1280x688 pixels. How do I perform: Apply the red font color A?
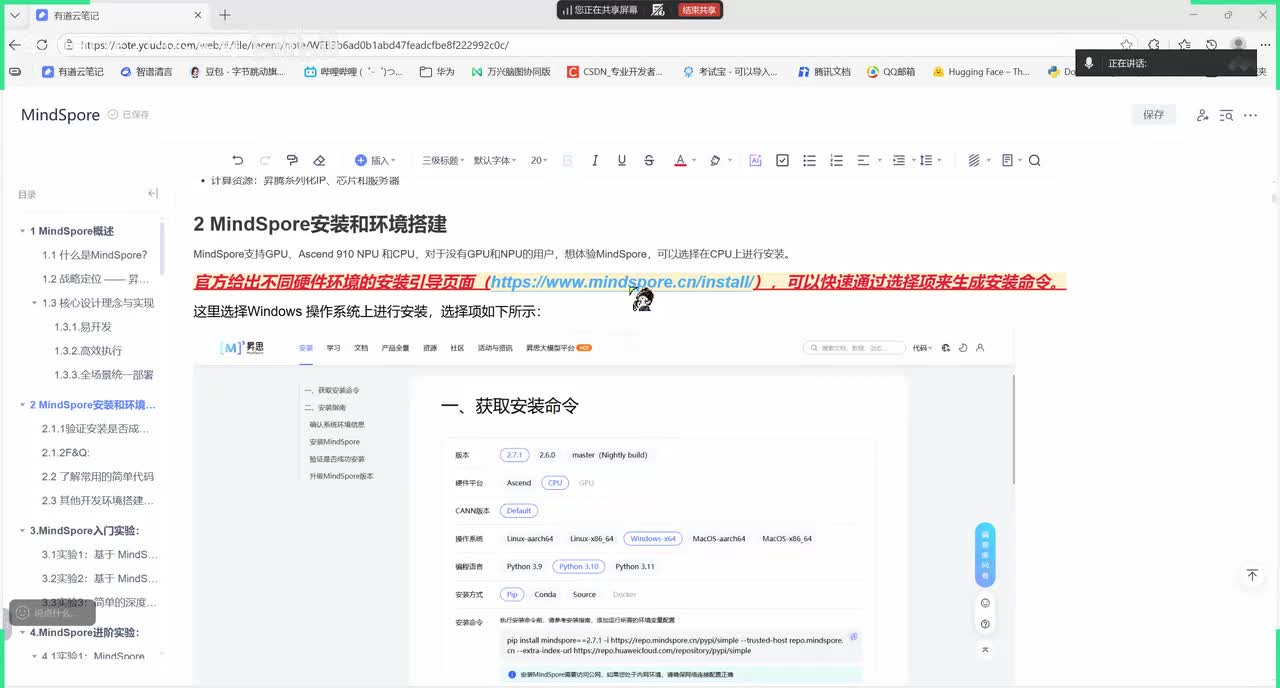click(680, 160)
